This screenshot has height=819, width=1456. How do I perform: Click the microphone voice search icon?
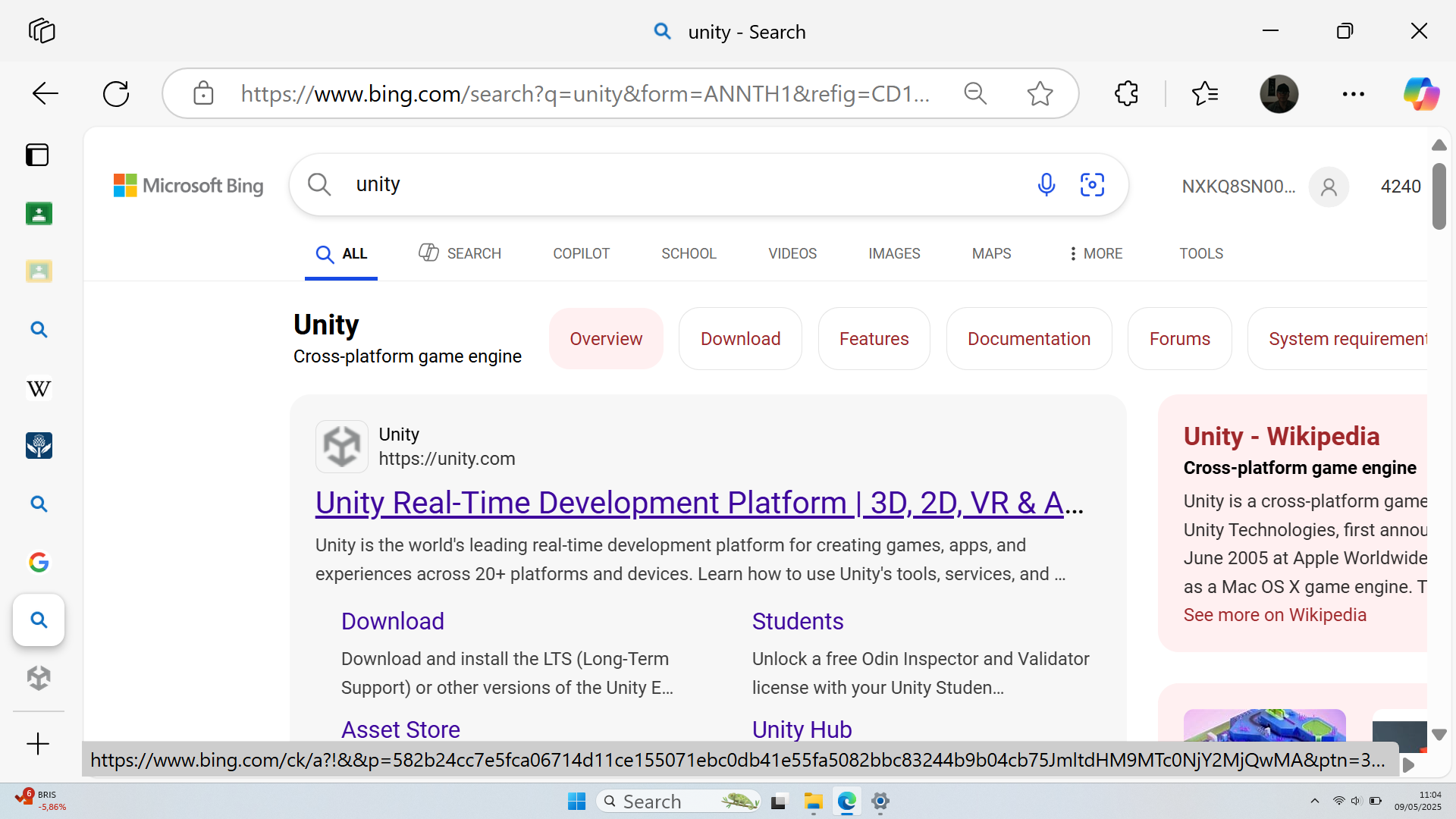coord(1046,184)
